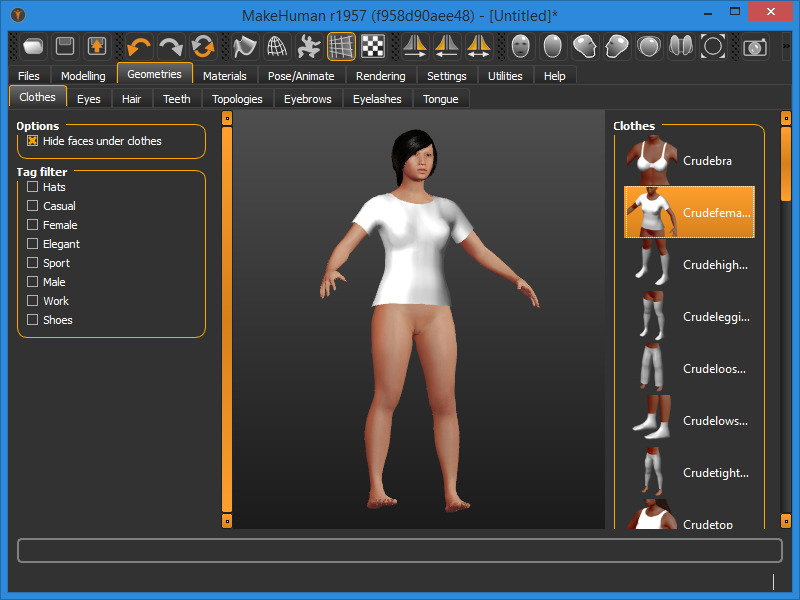Switch to the Eyes sub-tab
Image resolution: width=800 pixels, height=600 pixels.
(x=89, y=98)
